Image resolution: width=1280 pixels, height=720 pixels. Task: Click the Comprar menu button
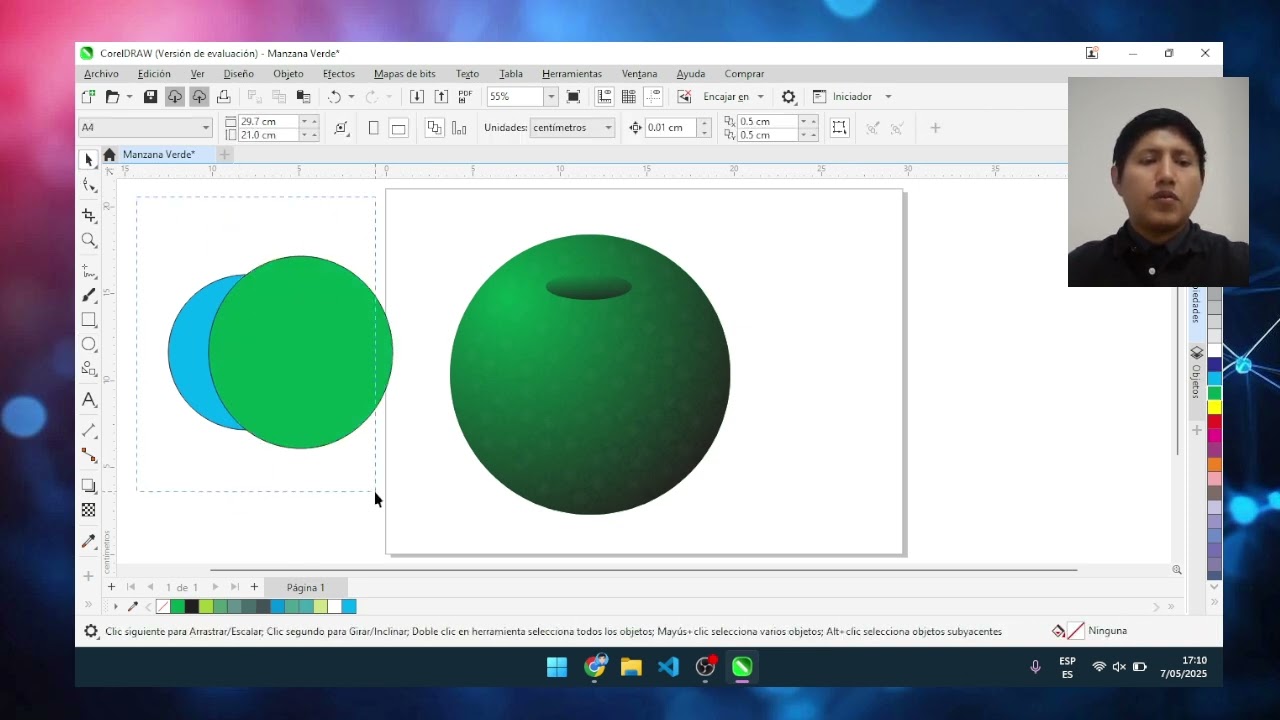[x=744, y=74]
